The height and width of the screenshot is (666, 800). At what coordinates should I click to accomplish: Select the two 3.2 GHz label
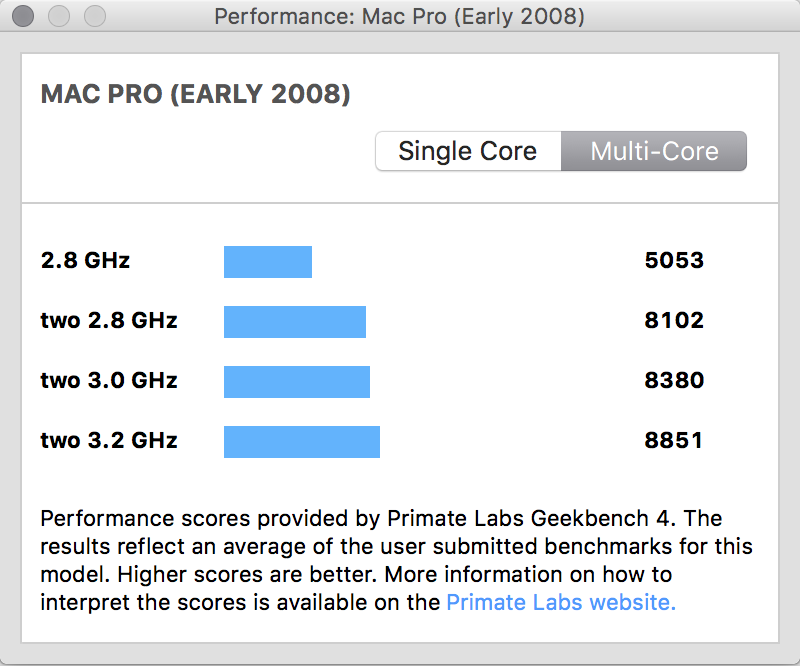click(x=109, y=442)
